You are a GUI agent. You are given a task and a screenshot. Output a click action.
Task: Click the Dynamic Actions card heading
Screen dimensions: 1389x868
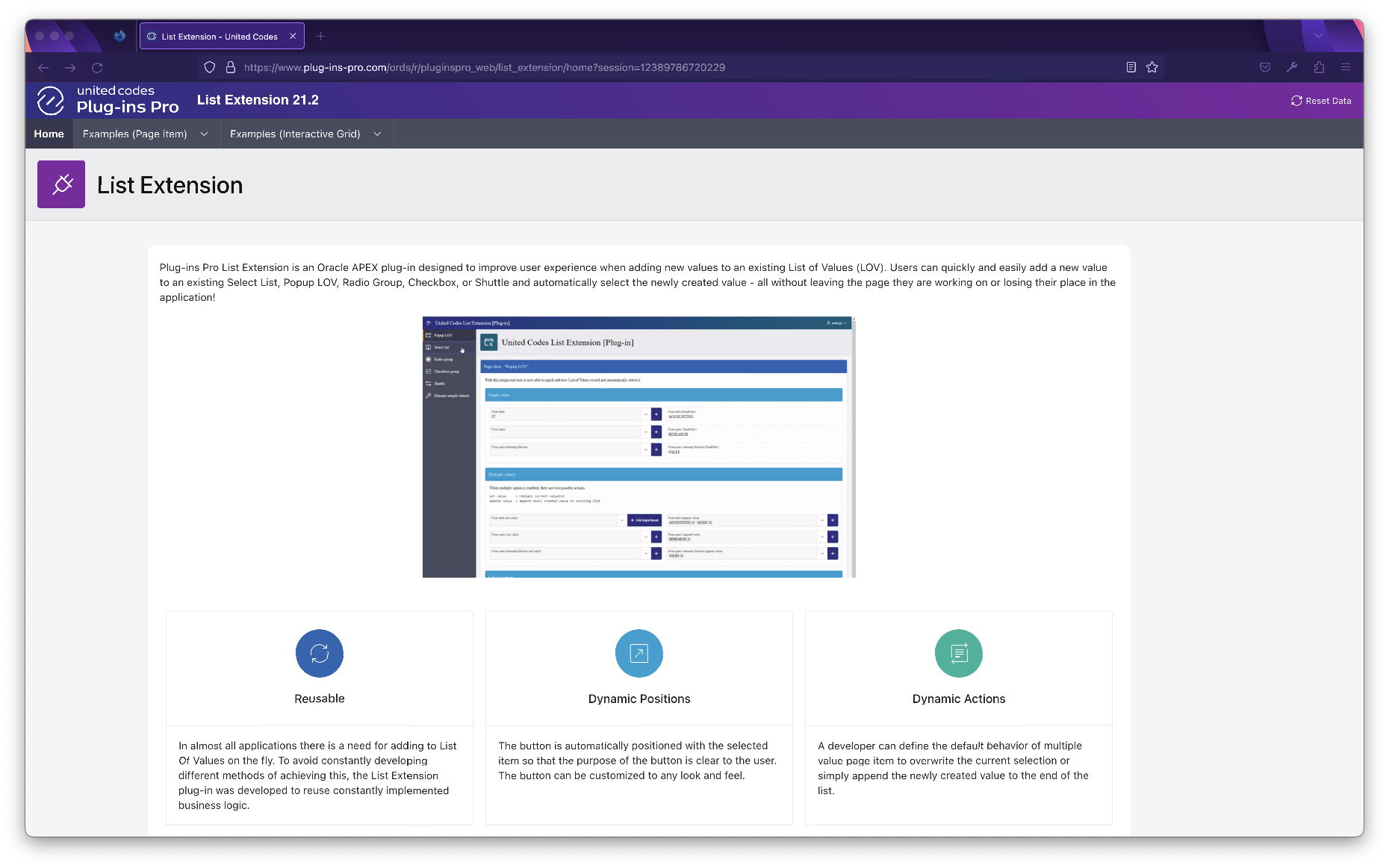click(959, 699)
